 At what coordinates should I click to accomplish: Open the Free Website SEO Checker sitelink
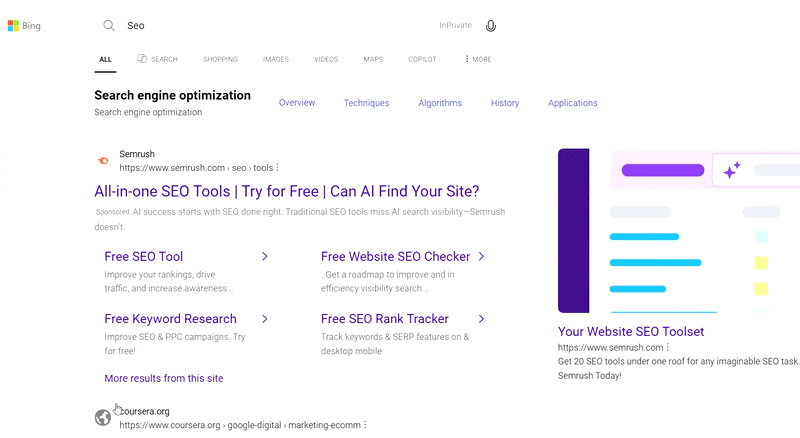[x=395, y=256]
